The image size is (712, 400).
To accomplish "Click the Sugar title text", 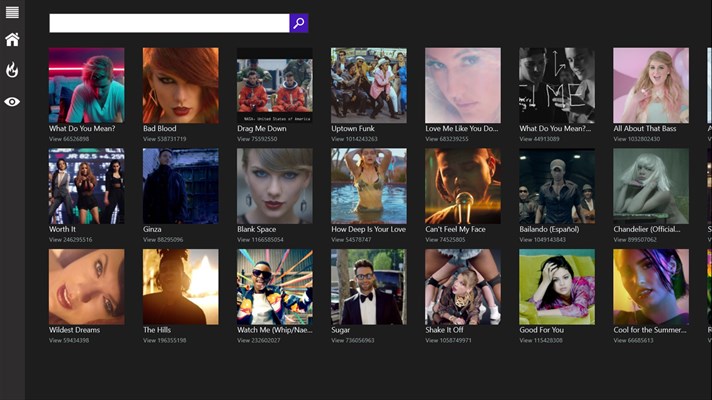I will tap(341, 330).
